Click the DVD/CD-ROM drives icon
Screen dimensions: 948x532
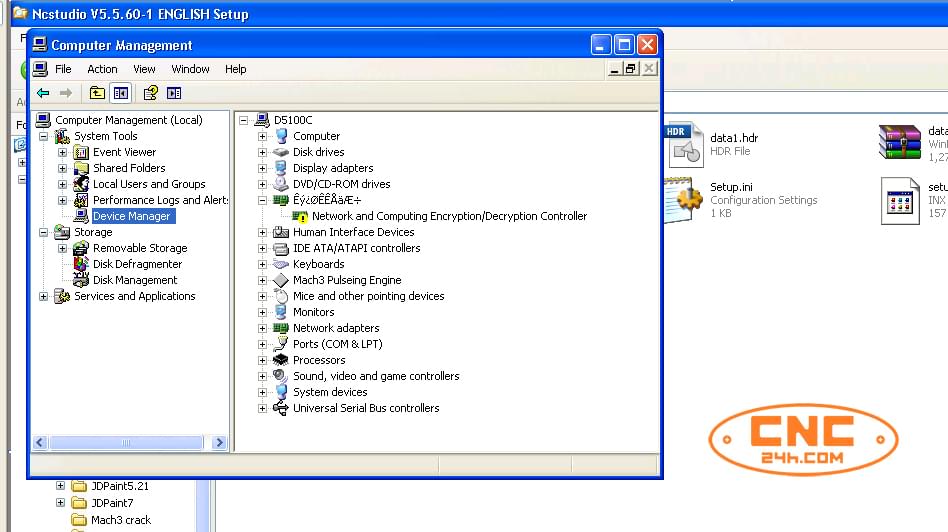click(x=281, y=184)
